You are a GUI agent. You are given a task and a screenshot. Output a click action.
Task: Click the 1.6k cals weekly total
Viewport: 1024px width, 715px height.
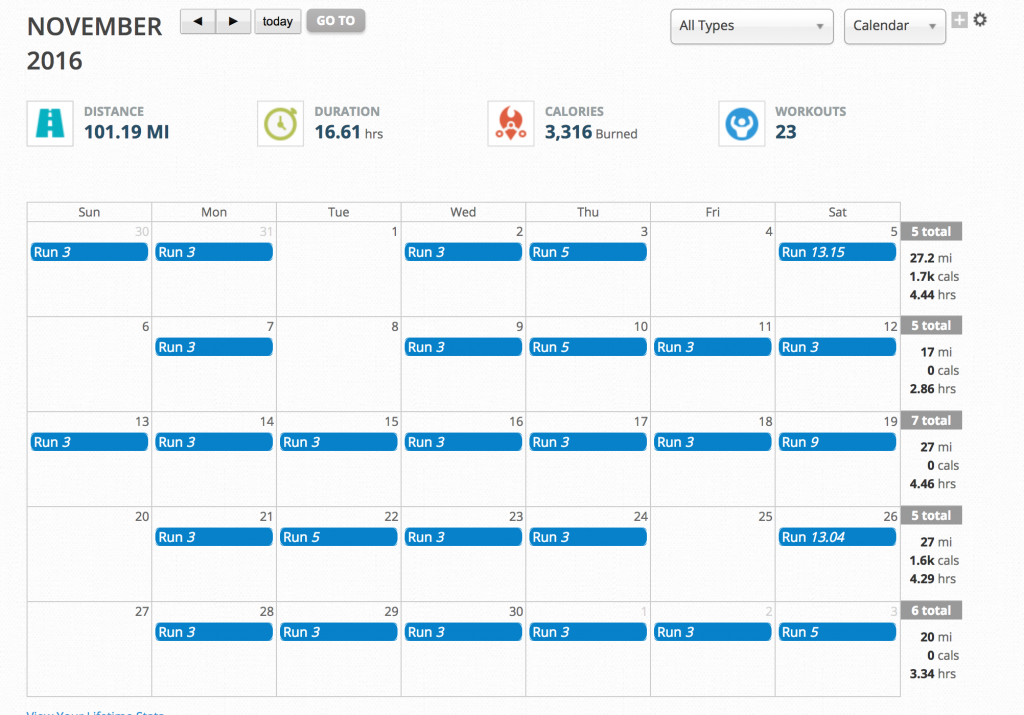[934, 560]
